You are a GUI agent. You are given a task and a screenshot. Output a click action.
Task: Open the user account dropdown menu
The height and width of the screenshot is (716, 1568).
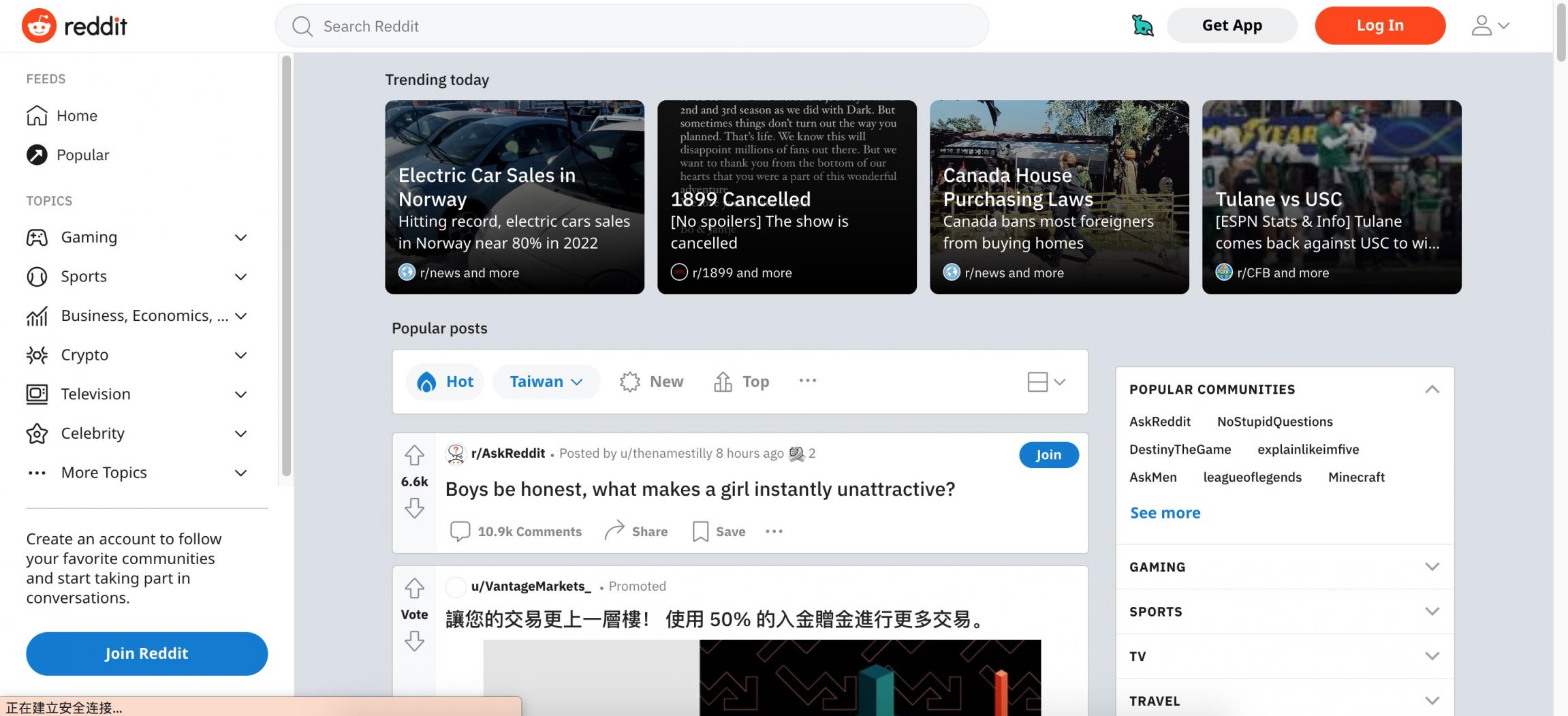(1490, 26)
